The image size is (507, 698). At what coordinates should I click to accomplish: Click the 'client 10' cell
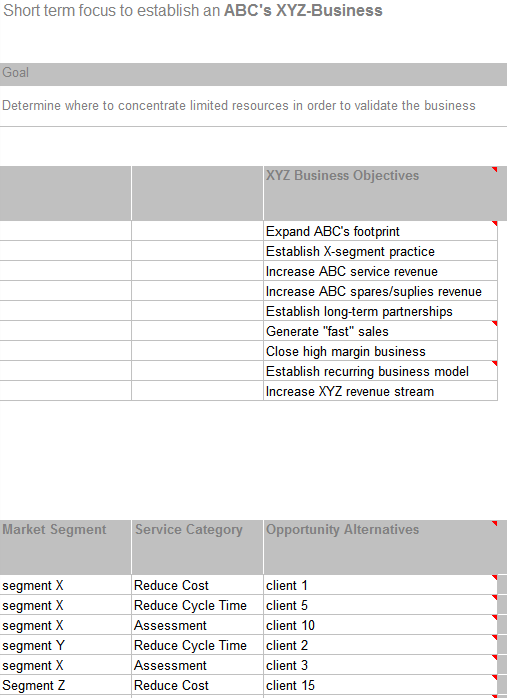(x=381, y=625)
